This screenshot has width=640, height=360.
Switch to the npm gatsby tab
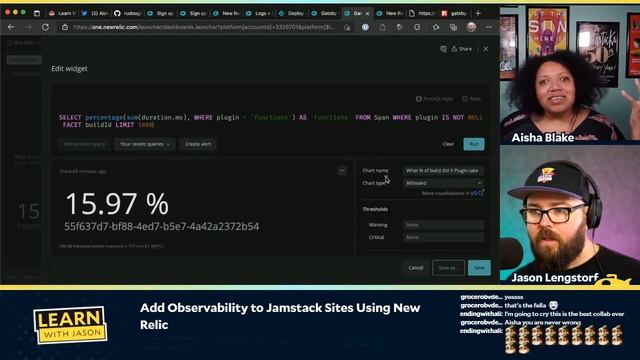(x=454, y=13)
